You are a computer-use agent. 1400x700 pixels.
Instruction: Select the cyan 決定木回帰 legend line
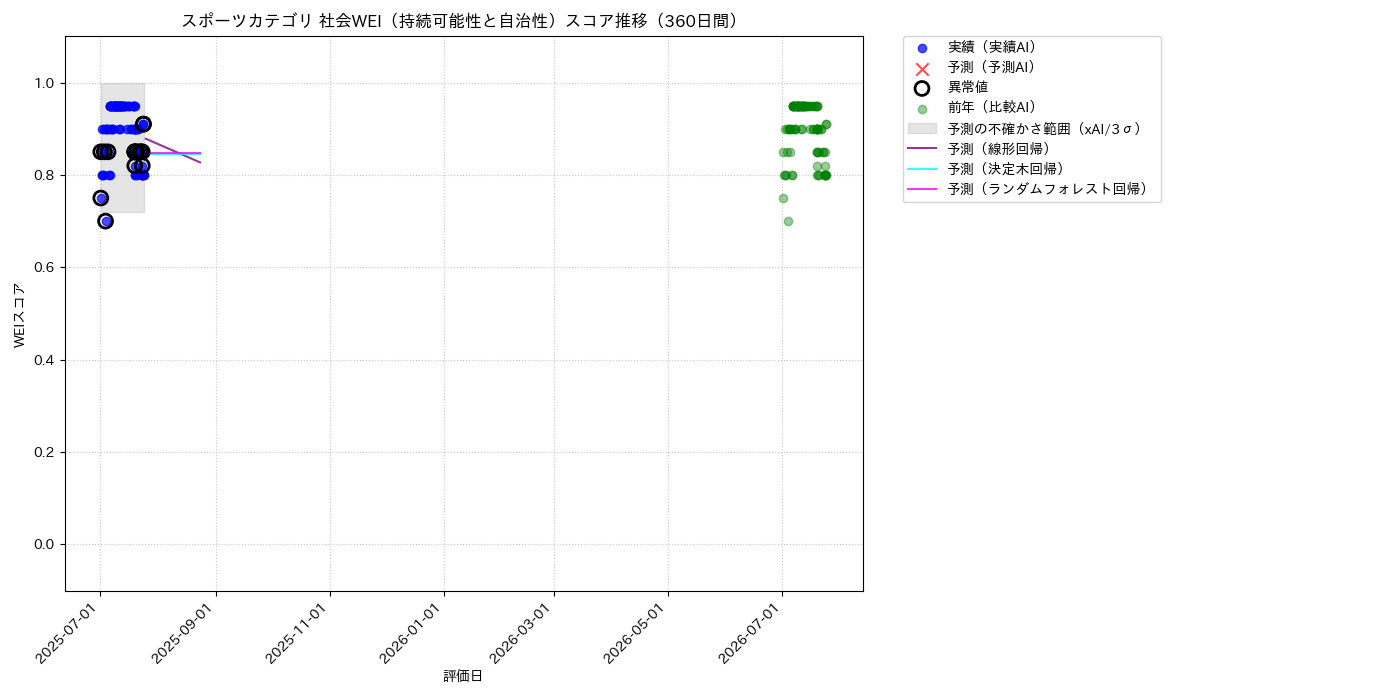coord(922,169)
